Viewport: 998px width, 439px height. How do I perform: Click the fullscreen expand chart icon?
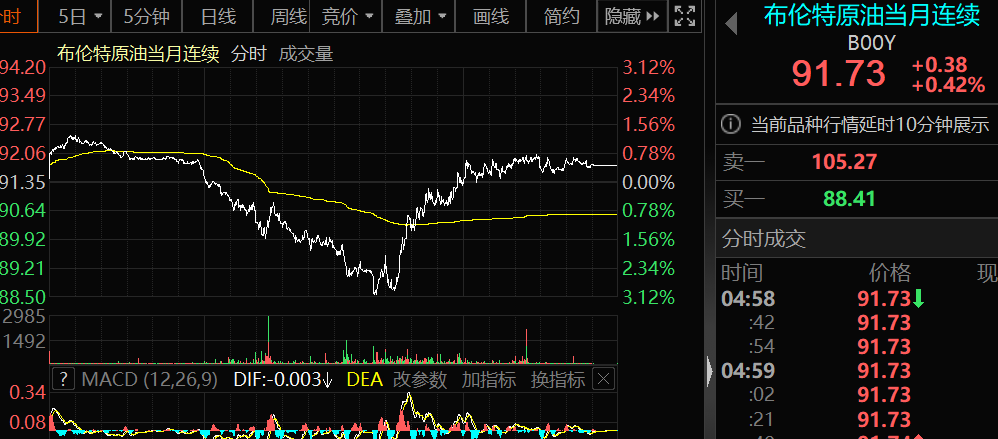click(x=685, y=16)
